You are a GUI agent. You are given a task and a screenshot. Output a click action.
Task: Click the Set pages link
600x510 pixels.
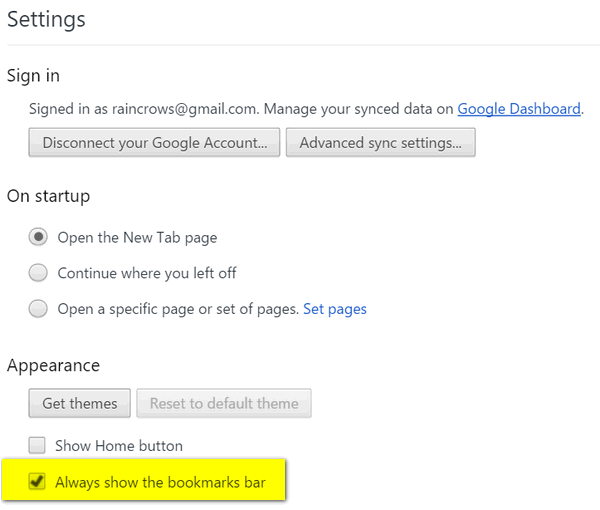click(x=335, y=309)
